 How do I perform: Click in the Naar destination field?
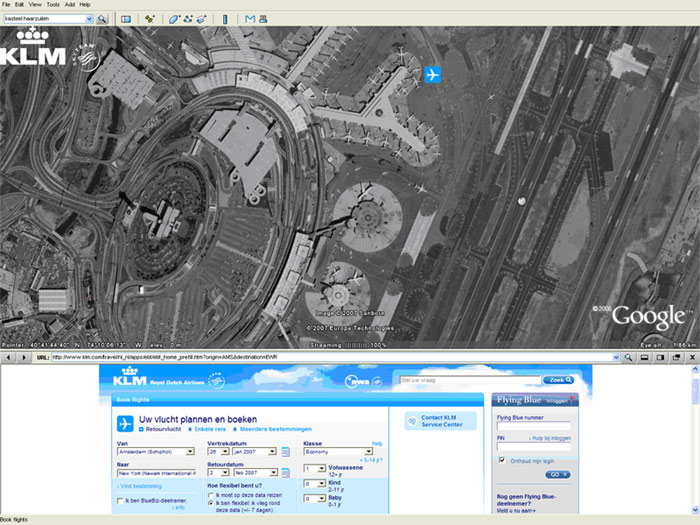point(156,473)
